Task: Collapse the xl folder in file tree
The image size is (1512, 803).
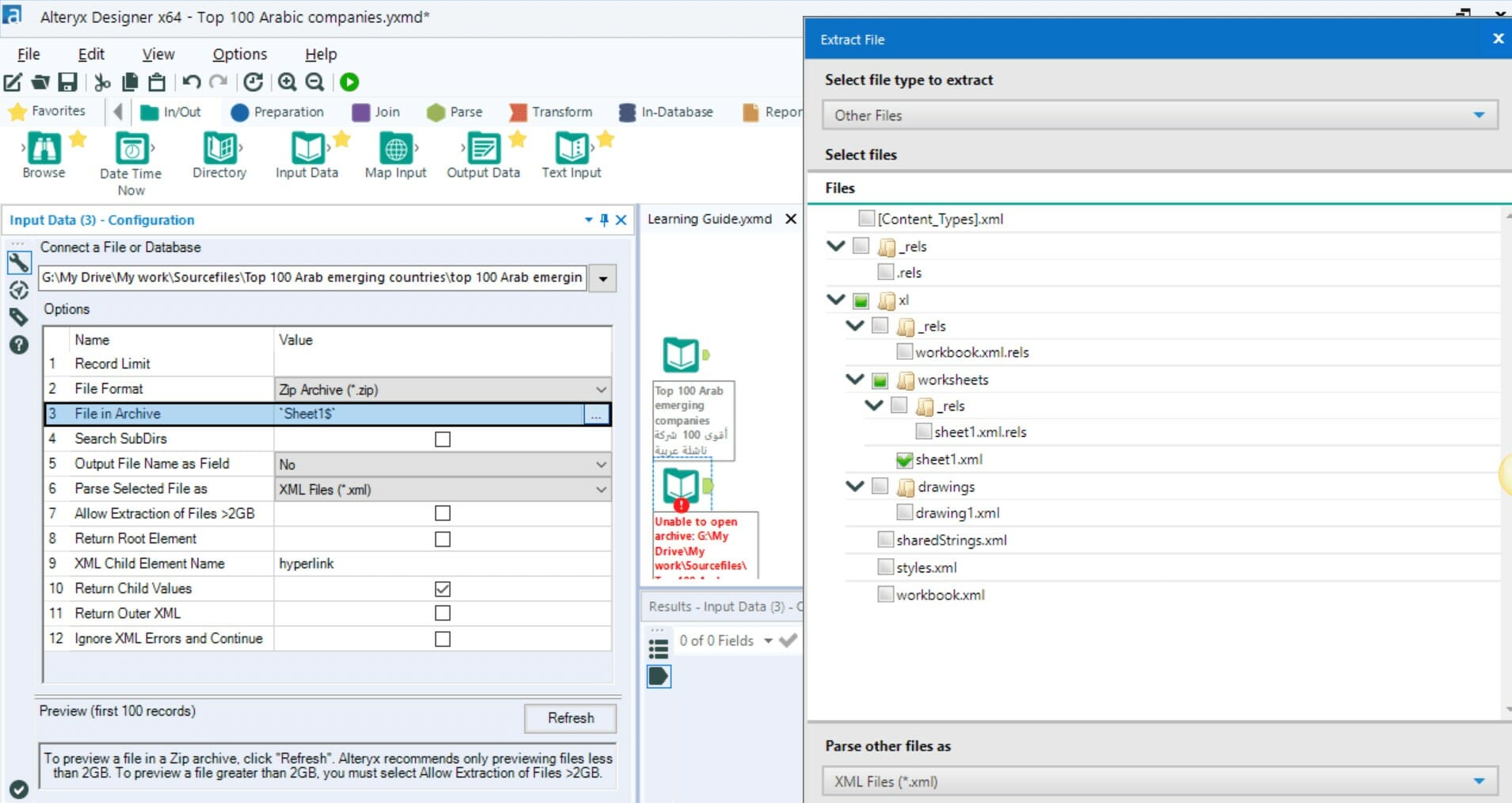Action: (836, 300)
